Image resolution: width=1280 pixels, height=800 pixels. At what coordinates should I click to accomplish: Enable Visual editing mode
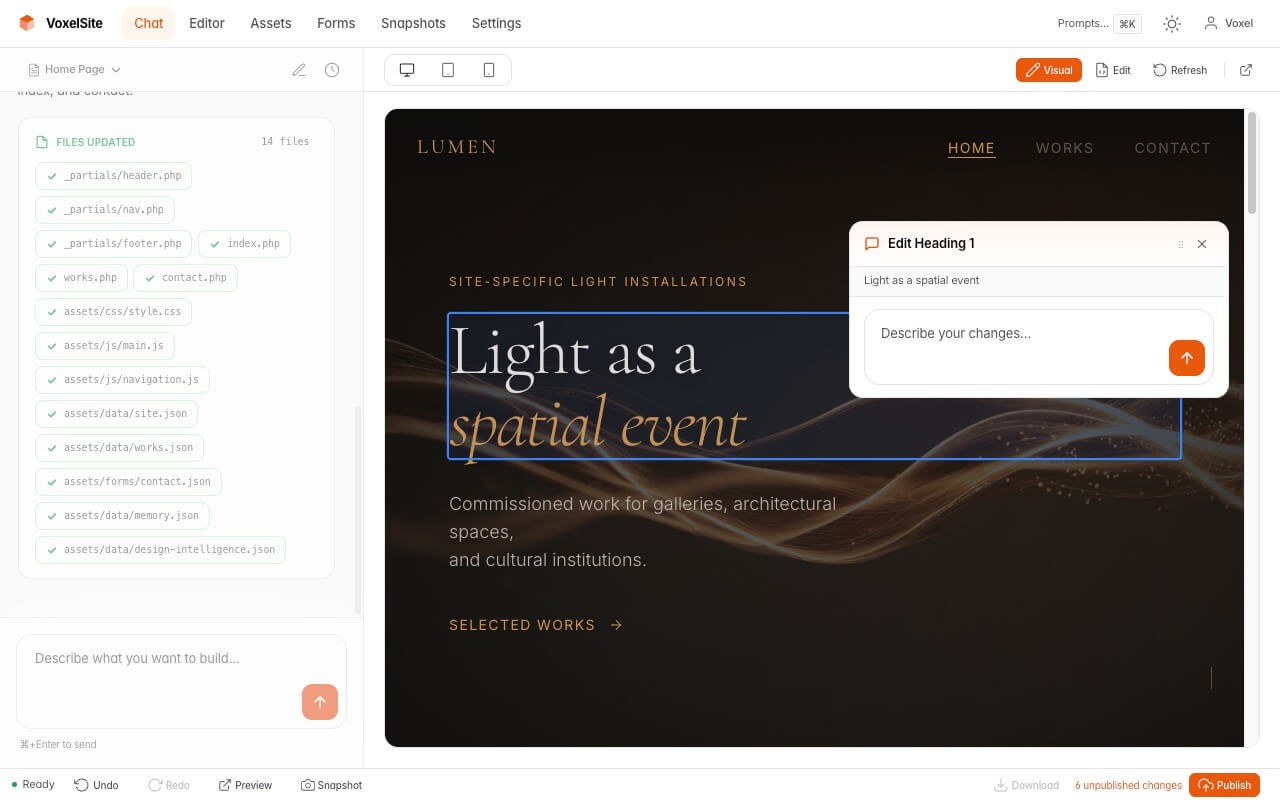point(1048,70)
